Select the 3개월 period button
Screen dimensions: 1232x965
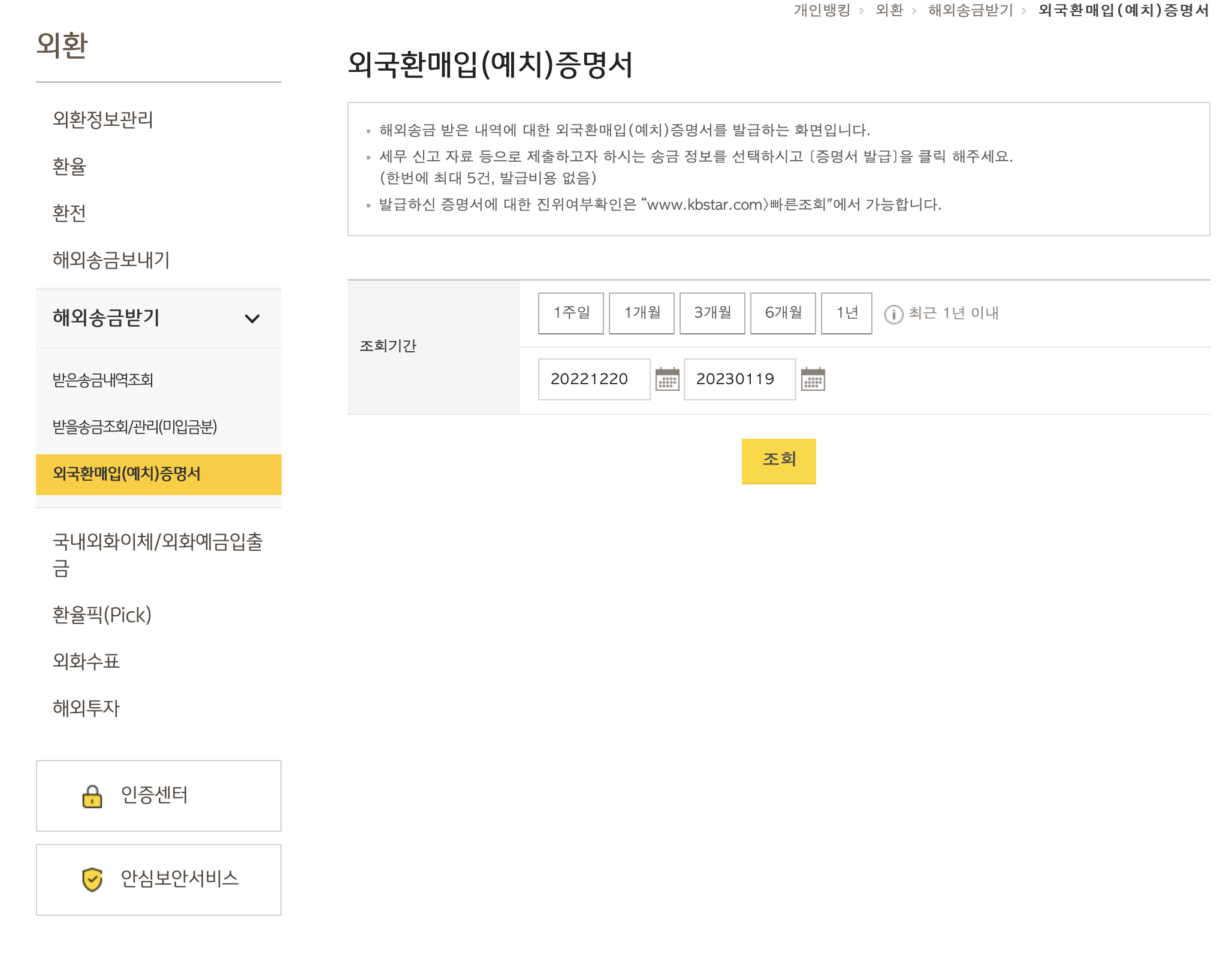[x=712, y=313]
